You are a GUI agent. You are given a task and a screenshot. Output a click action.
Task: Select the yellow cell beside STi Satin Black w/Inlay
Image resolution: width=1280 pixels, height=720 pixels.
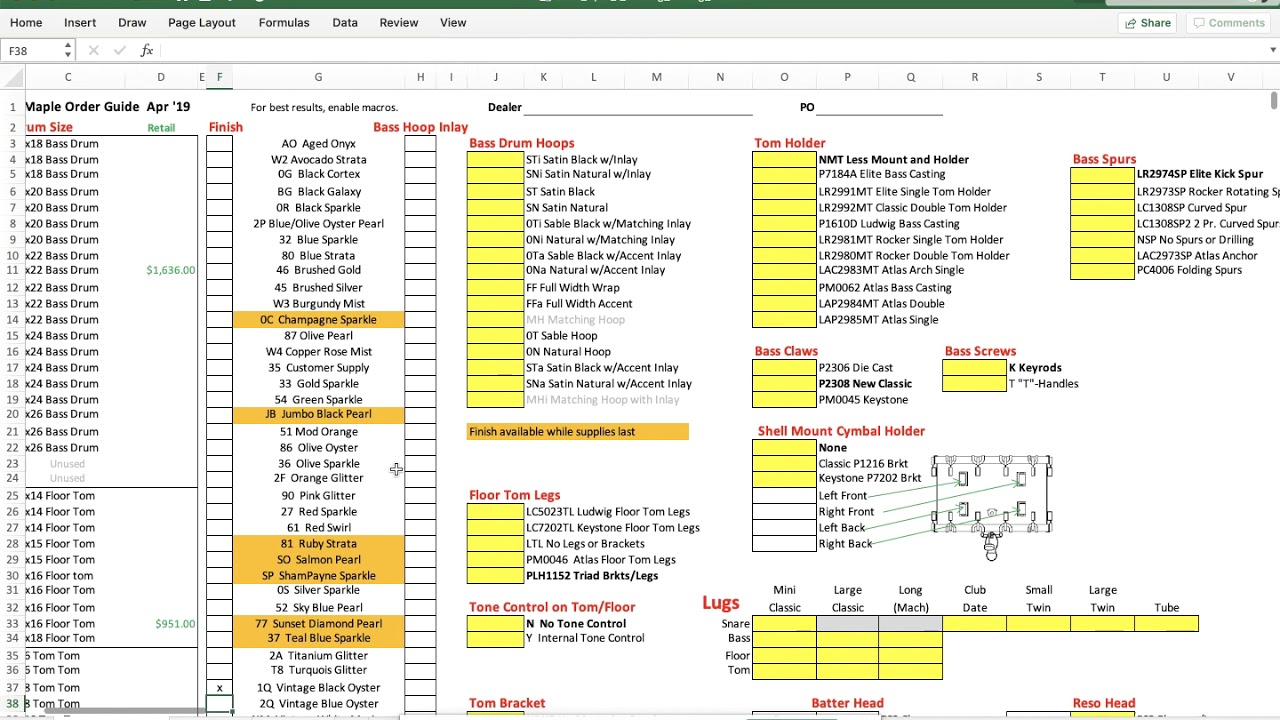(495, 160)
